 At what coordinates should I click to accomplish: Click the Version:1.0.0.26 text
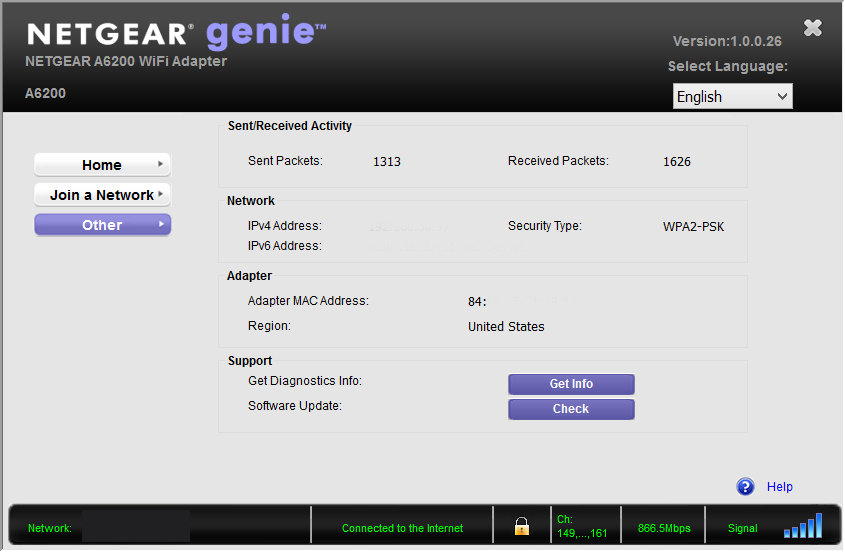pos(727,41)
